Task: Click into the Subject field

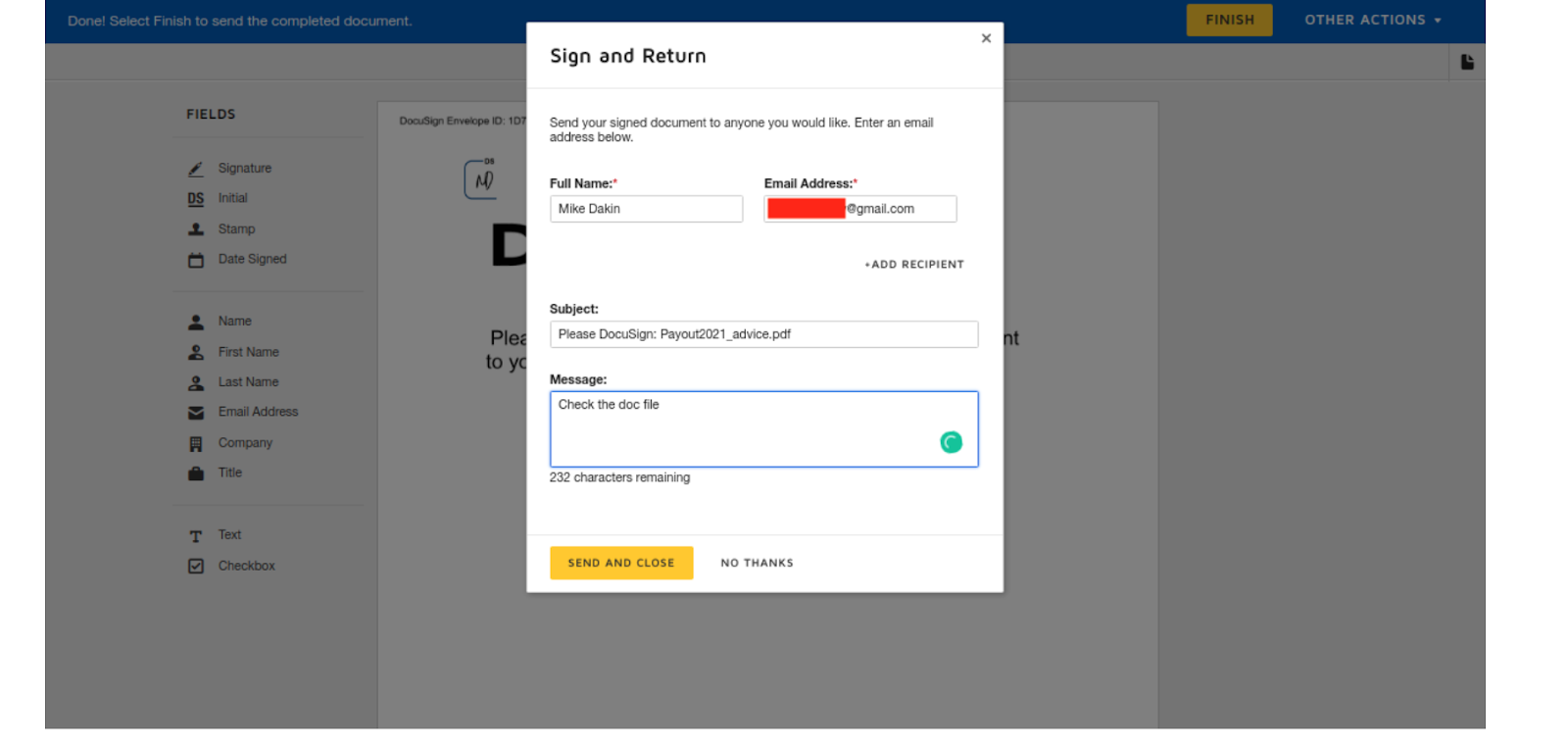Action: click(764, 334)
